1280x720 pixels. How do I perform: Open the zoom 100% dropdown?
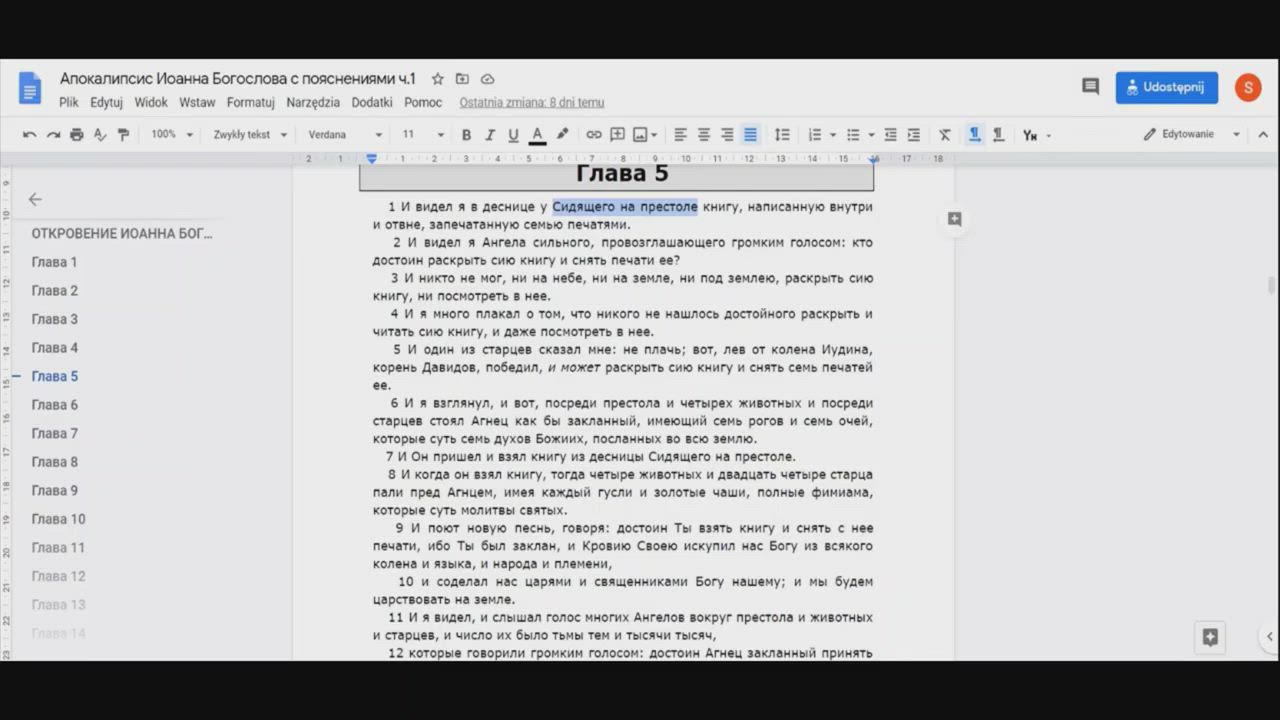point(171,135)
